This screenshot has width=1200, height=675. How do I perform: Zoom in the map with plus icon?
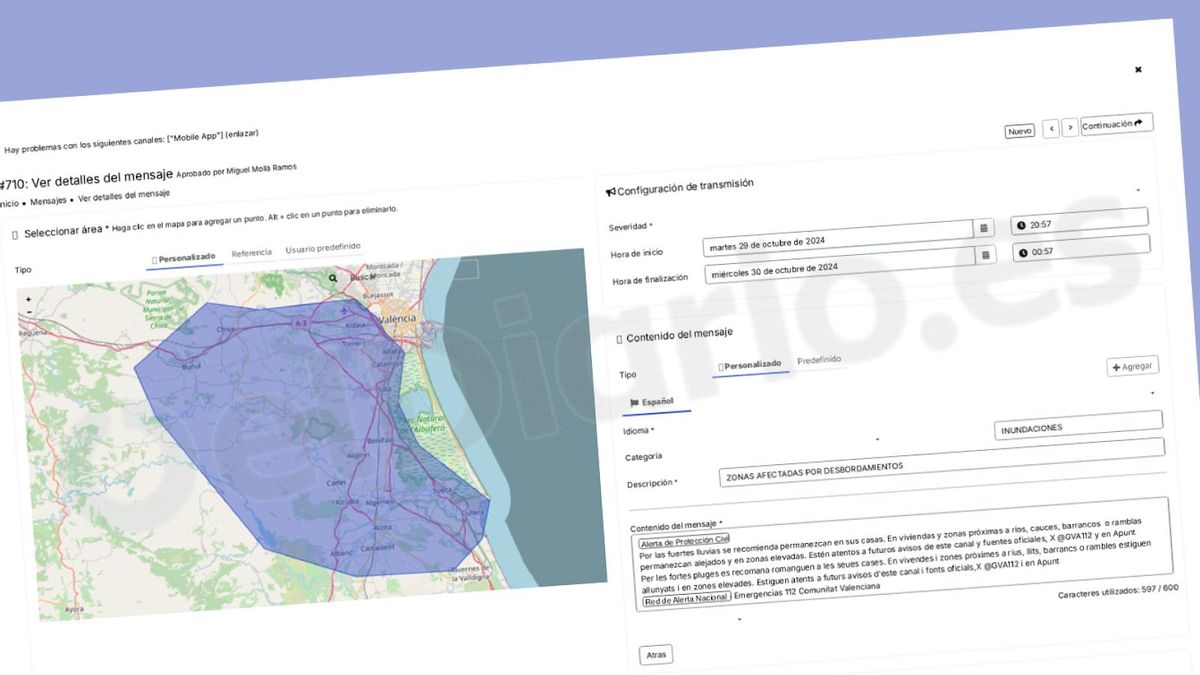point(28,299)
